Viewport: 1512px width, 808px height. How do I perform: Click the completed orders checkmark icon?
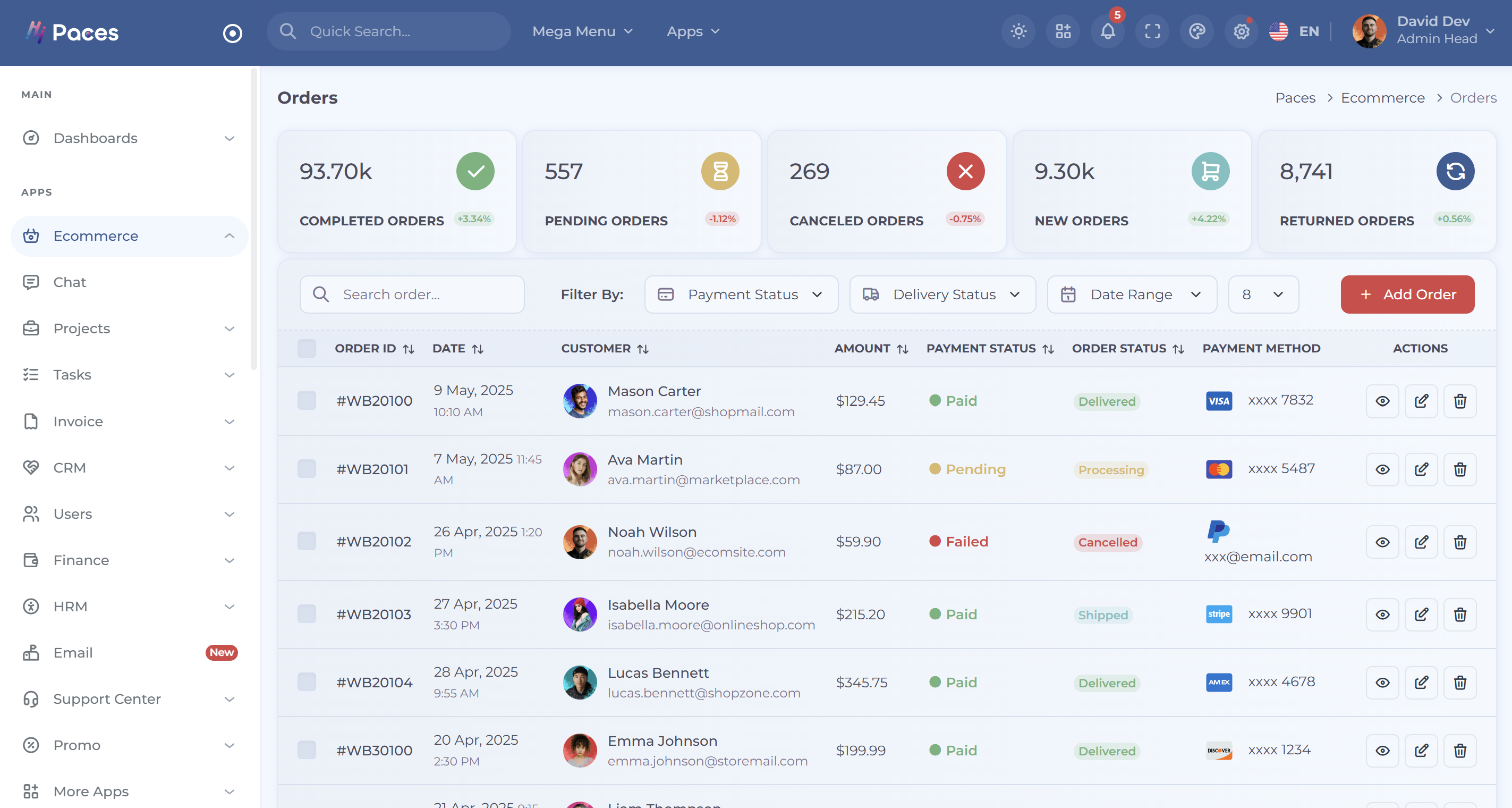point(475,171)
